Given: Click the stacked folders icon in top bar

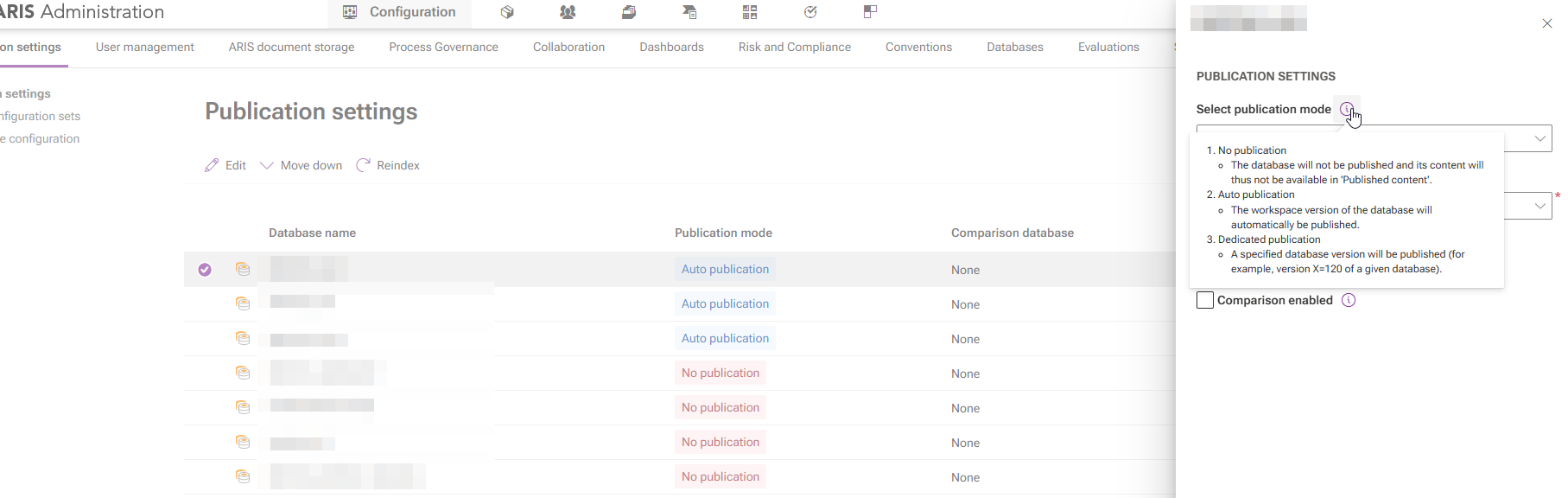Looking at the screenshot, I should pos(629,12).
